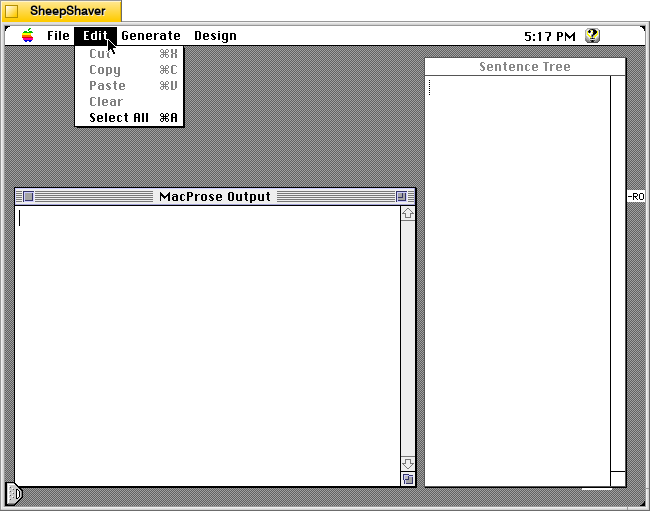Click the Sentence Tree vertical scrollbar
The width and height of the screenshot is (650, 511).
point(618,274)
